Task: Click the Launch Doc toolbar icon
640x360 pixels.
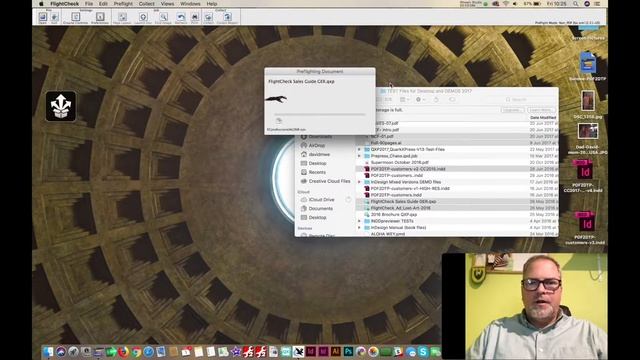Action: 143,17
